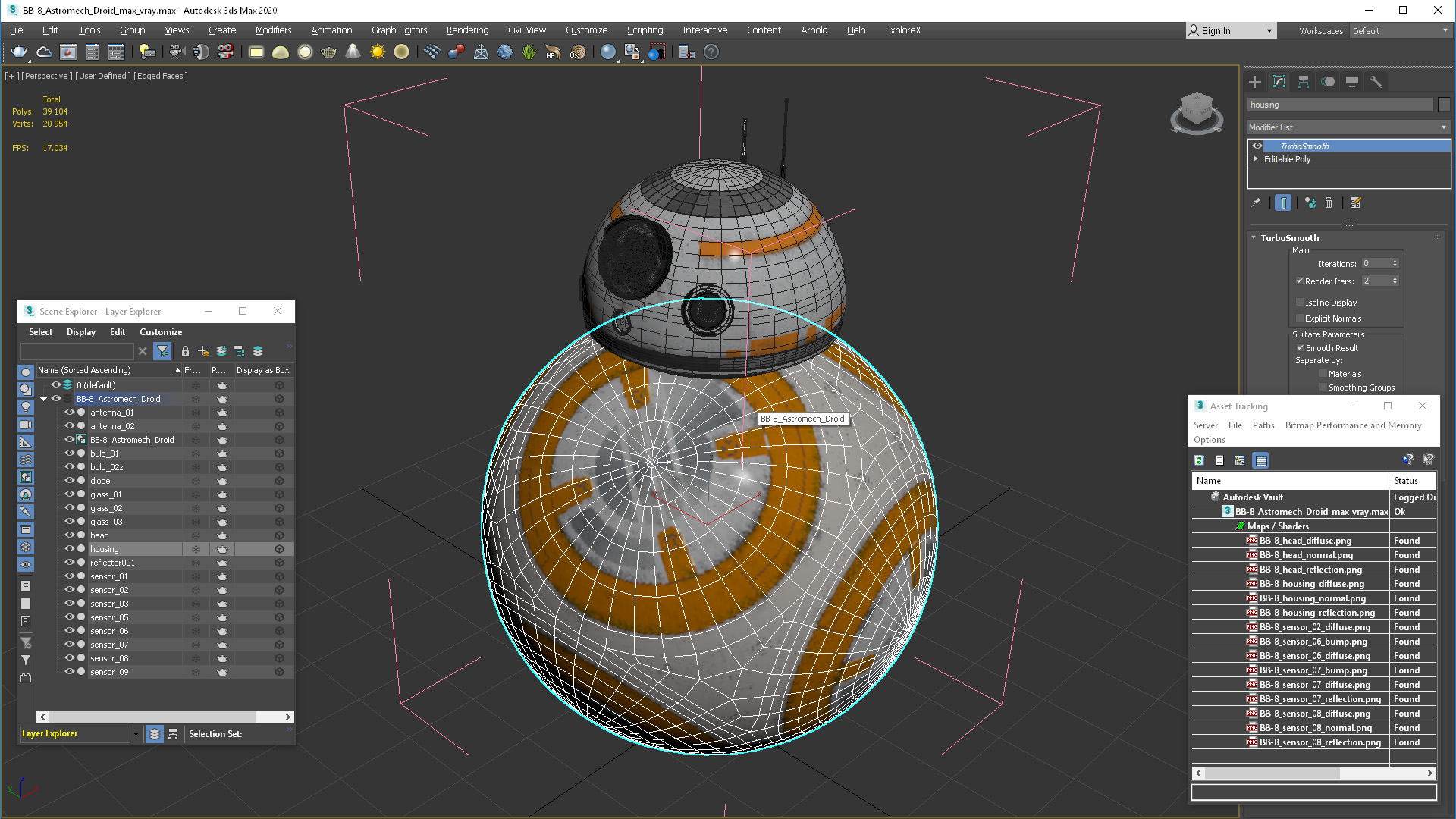The image size is (1456, 819).
Task: Collapse the TurboSmooth rollout
Action: (x=1254, y=238)
